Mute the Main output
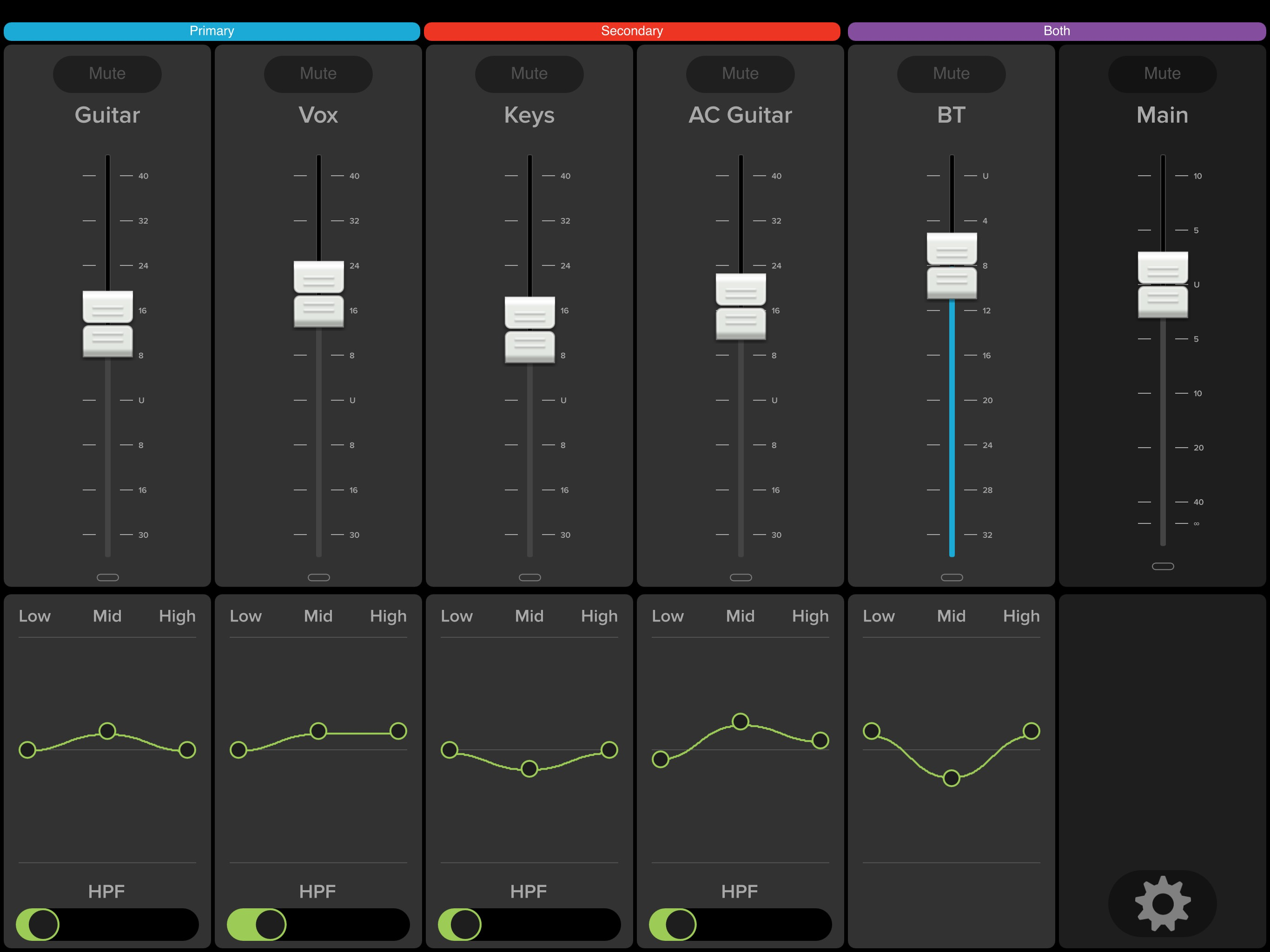The height and width of the screenshot is (952, 1270). tap(1162, 73)
